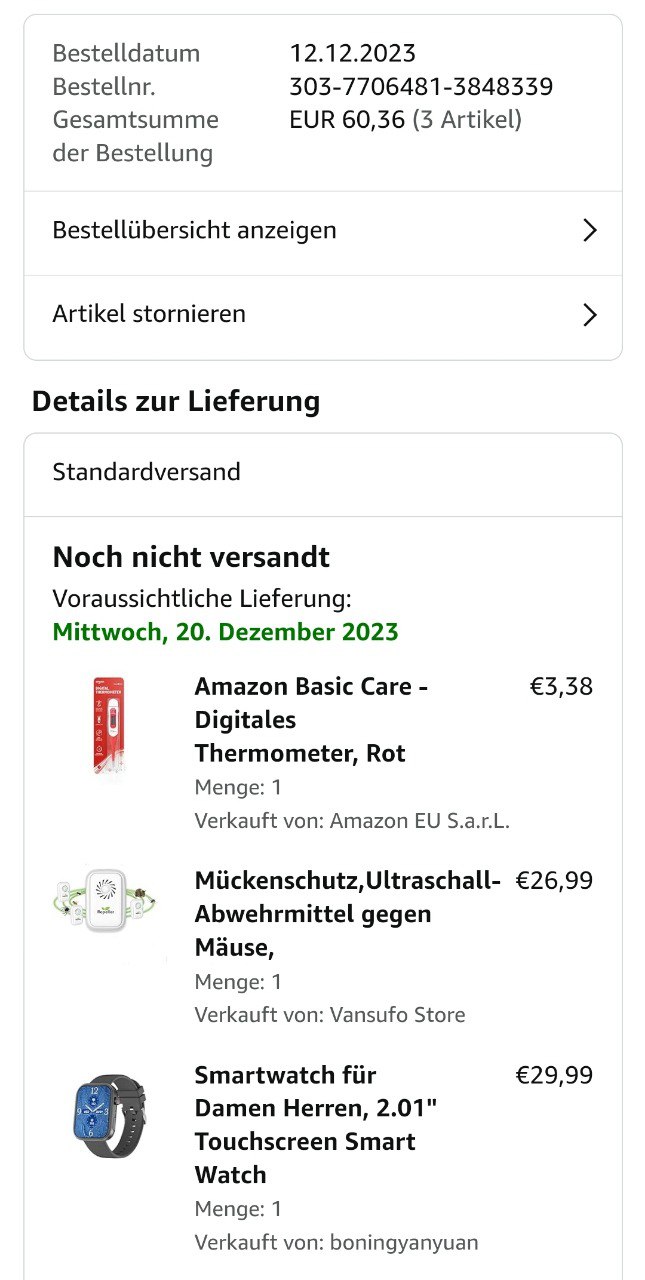Tap the Standardversand shipping row
Viewport: 645px width, 1280px height.
tap(147, 472)
